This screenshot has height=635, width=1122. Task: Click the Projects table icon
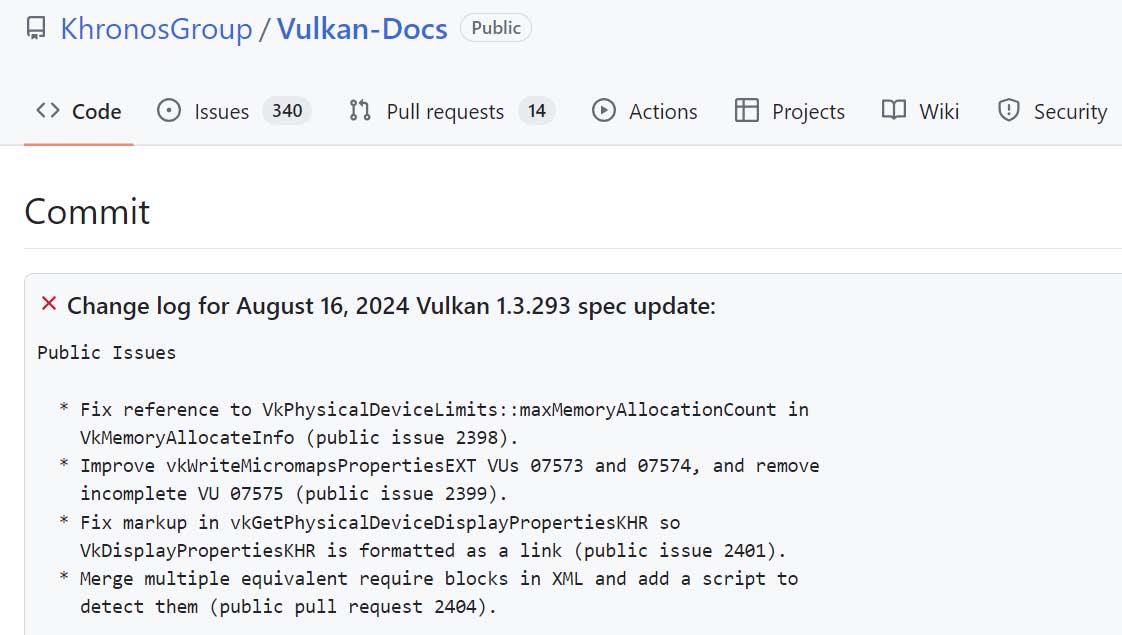[747, 111]
